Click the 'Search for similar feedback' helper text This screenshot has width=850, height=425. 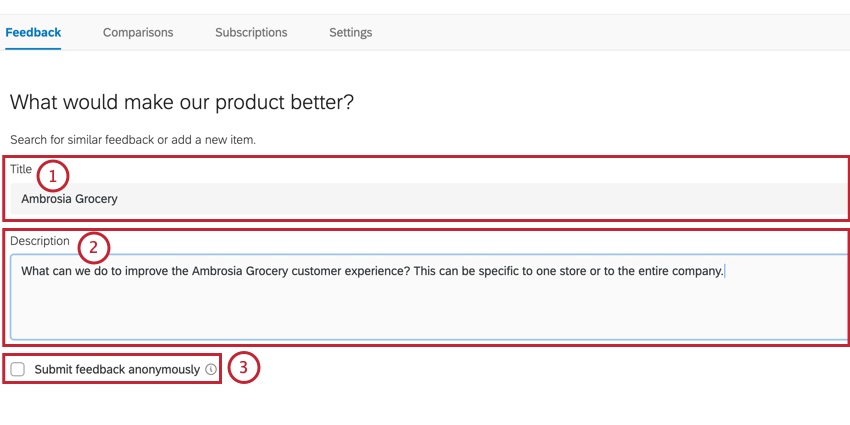(x=133, y=140)
